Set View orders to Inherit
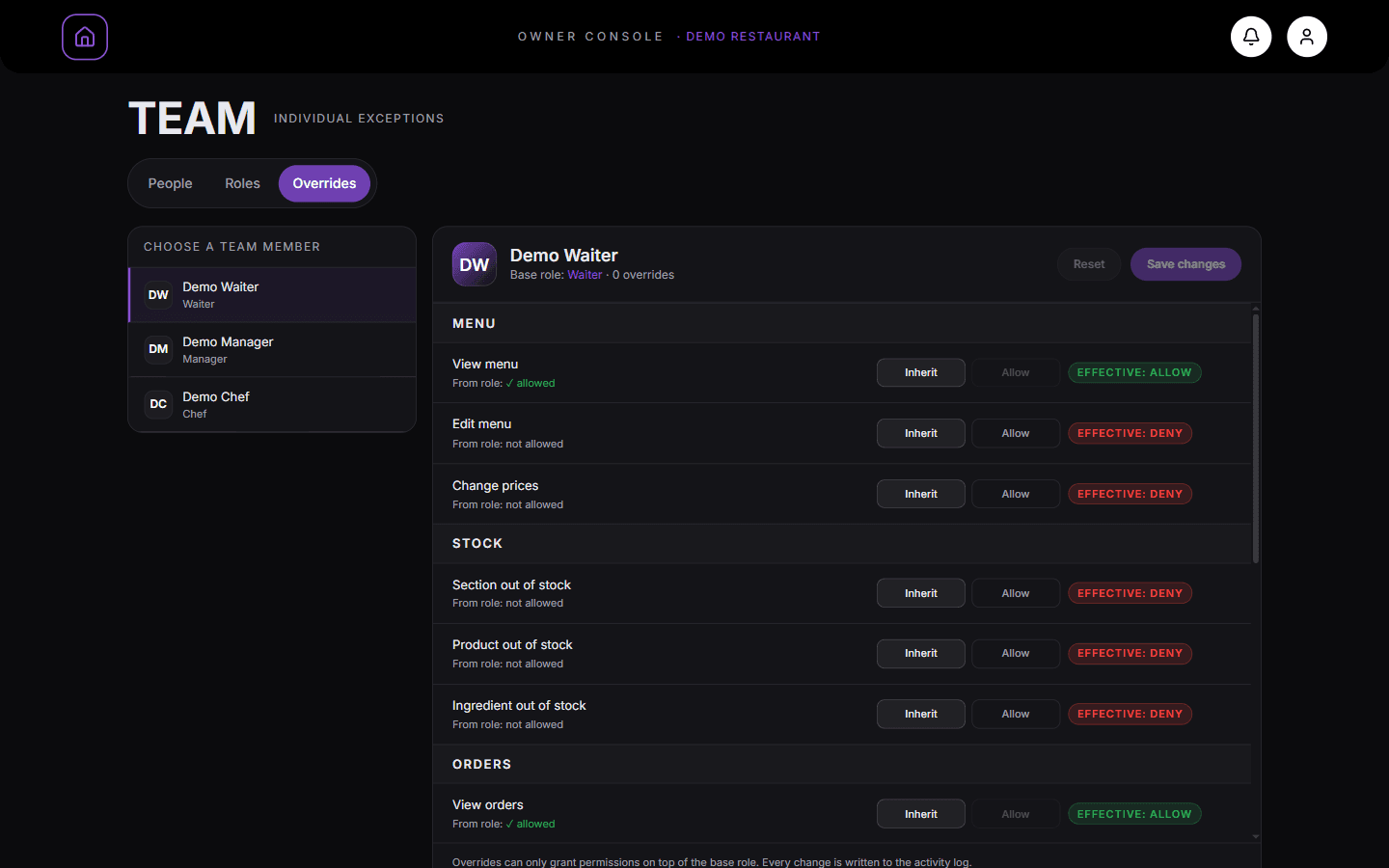 921,814
